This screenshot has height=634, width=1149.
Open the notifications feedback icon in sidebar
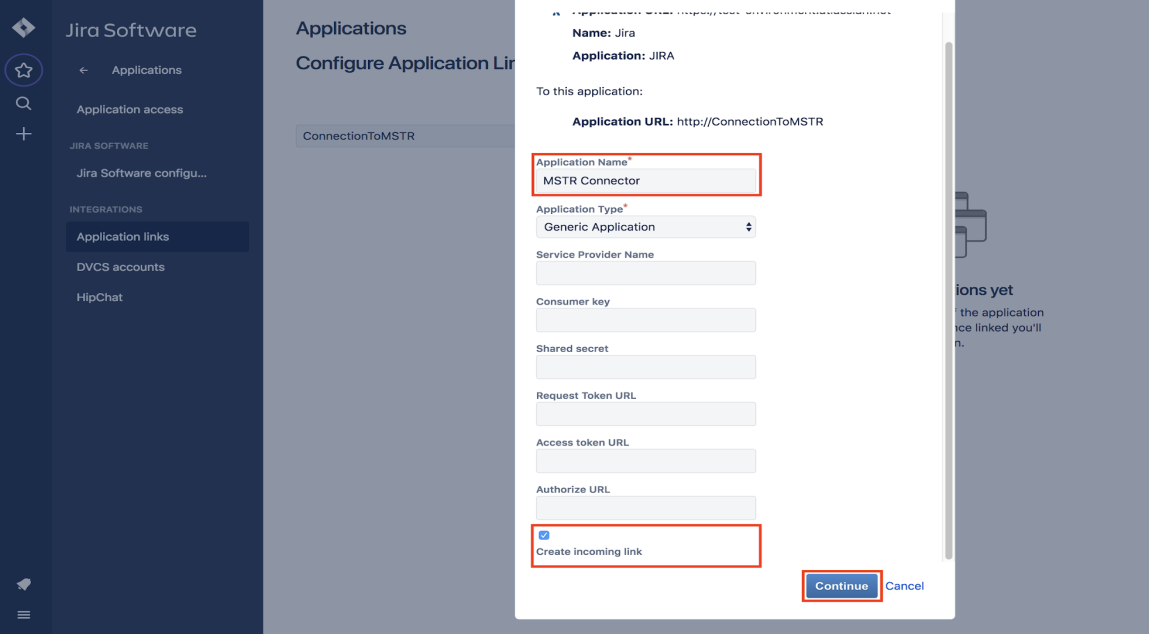point(24,584)
